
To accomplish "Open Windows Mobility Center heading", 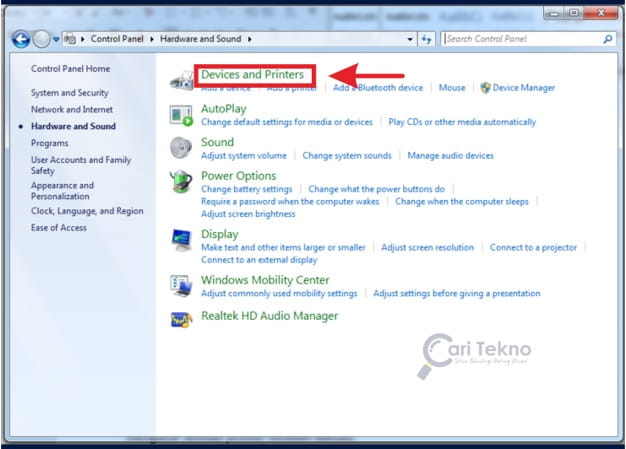I will click(265, 280).
